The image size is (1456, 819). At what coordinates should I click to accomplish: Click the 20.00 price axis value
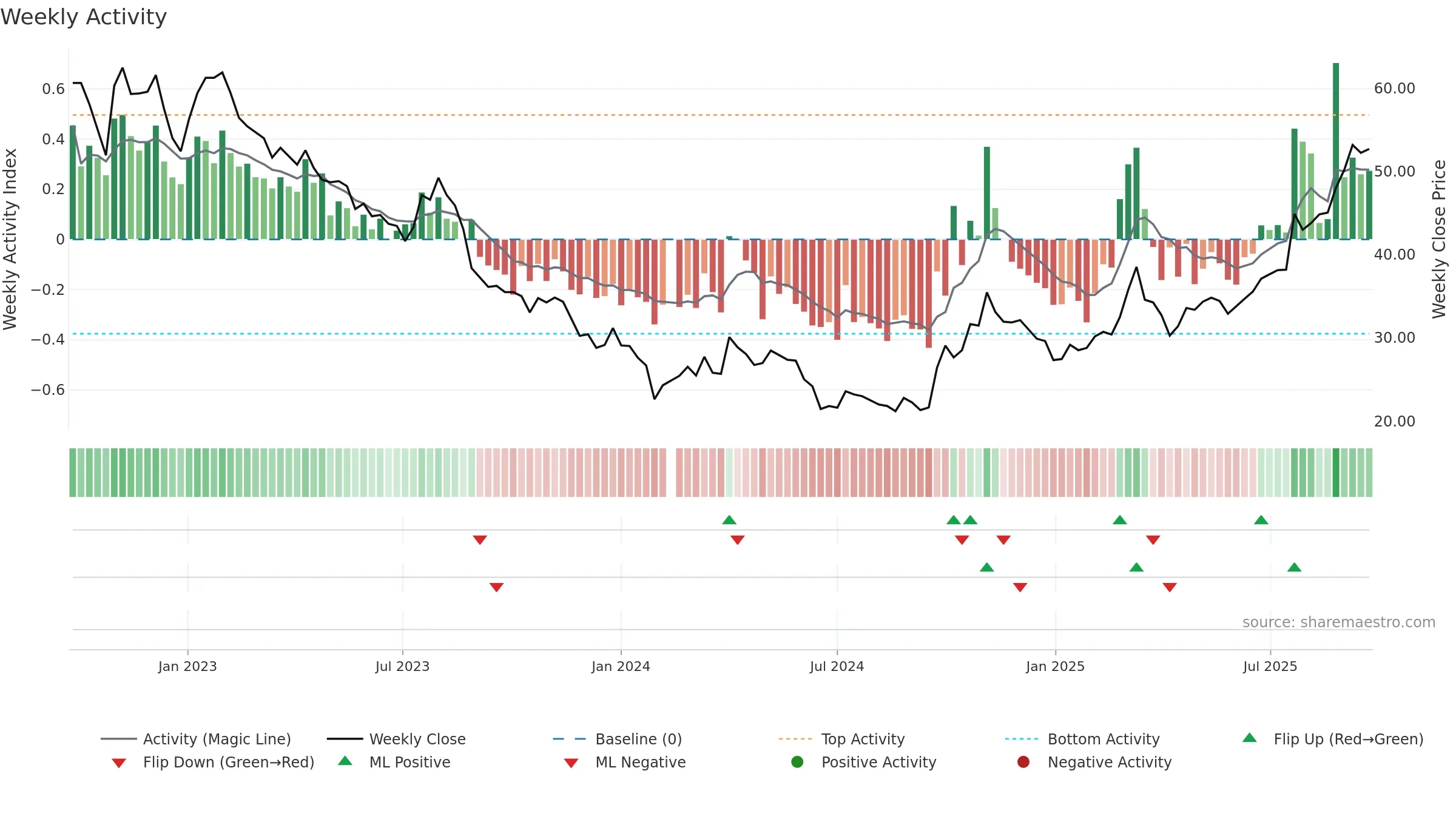1394,421
